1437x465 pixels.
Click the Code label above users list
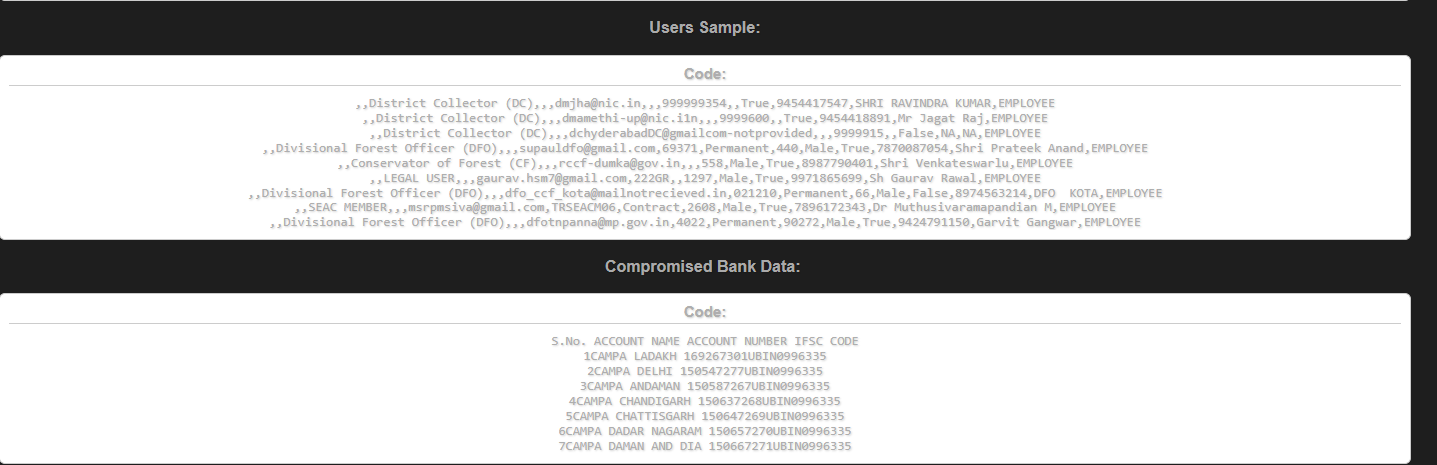tap(705, 74)
